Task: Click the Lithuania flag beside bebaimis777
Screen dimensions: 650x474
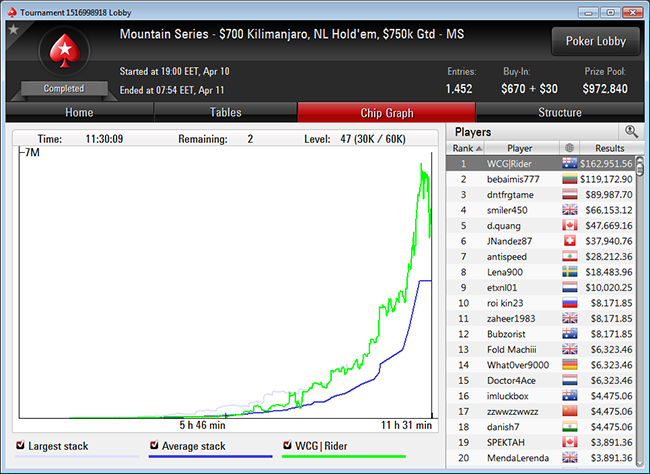Action: (570, 179)
